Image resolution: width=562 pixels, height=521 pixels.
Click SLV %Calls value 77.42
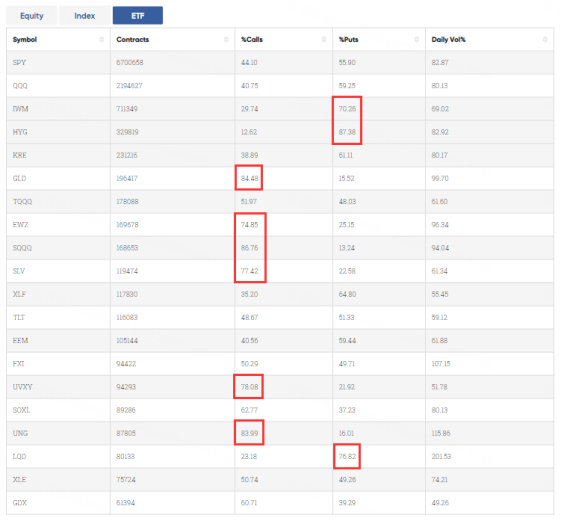coord(249,271)
